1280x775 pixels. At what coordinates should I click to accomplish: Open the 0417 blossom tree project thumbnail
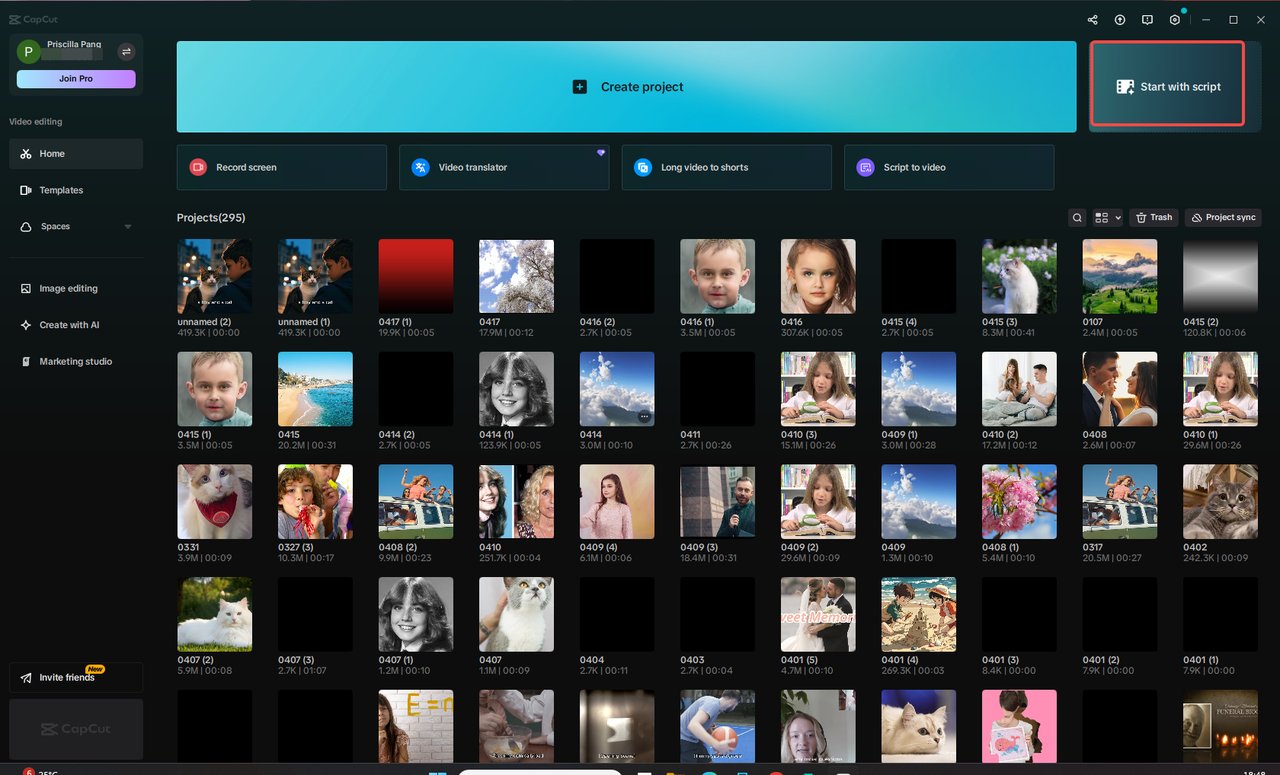[516, 276]
